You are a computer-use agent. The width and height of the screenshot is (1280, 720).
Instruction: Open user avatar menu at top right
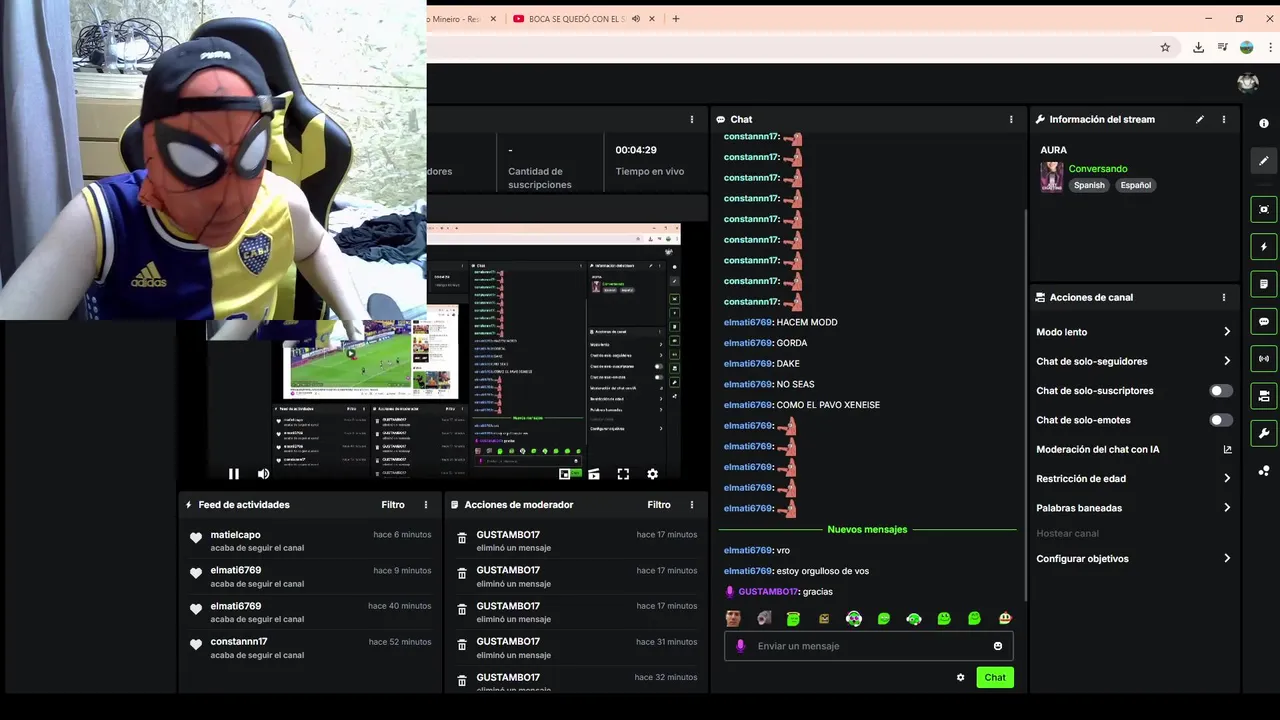[1247, 83]
